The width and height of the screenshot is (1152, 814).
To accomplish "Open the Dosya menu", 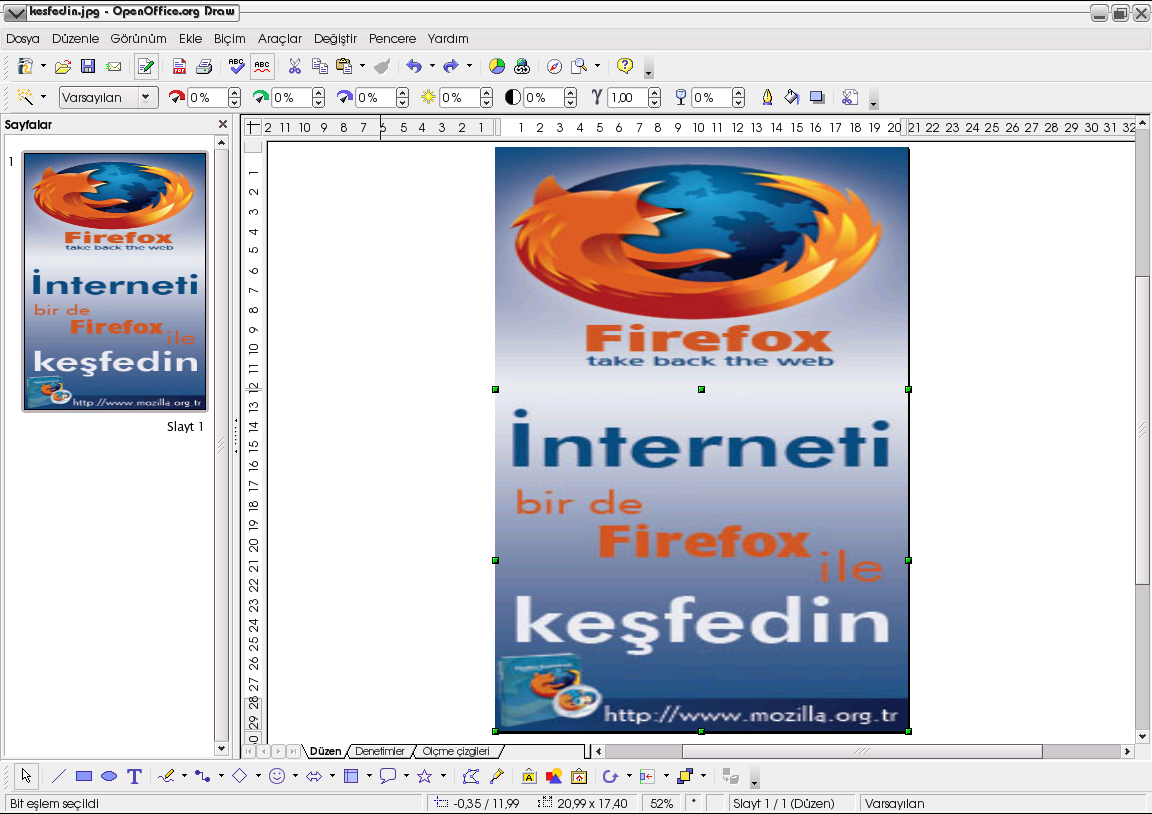I will point(23,38).
